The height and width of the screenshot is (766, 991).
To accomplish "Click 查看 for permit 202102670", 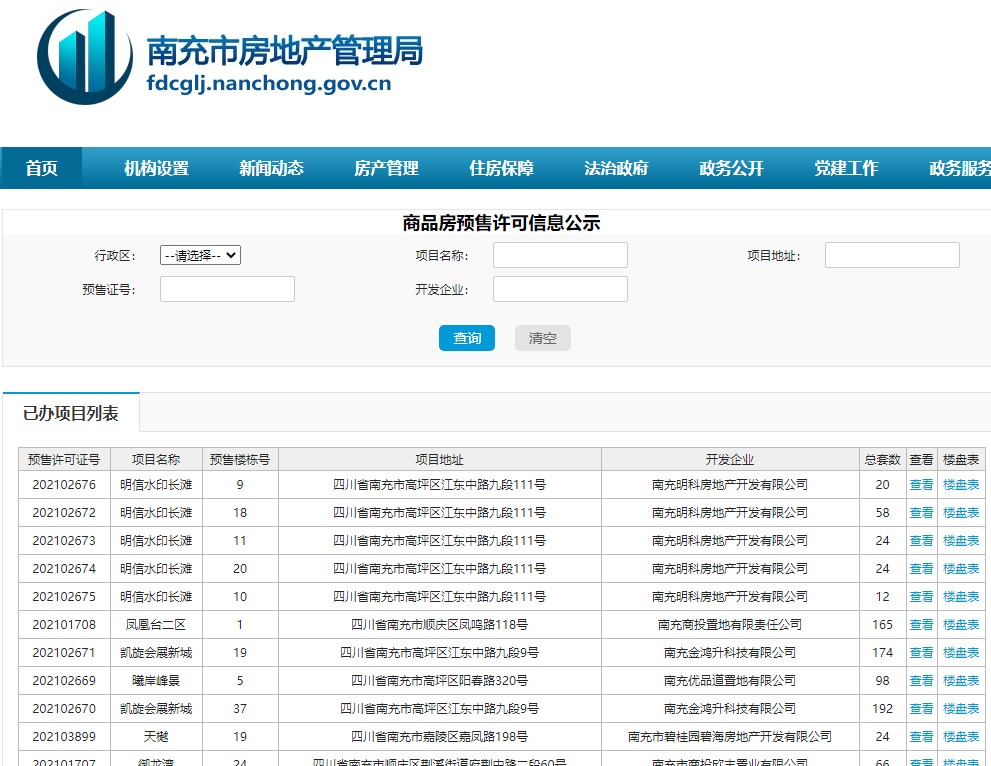I will click(921, 708).
